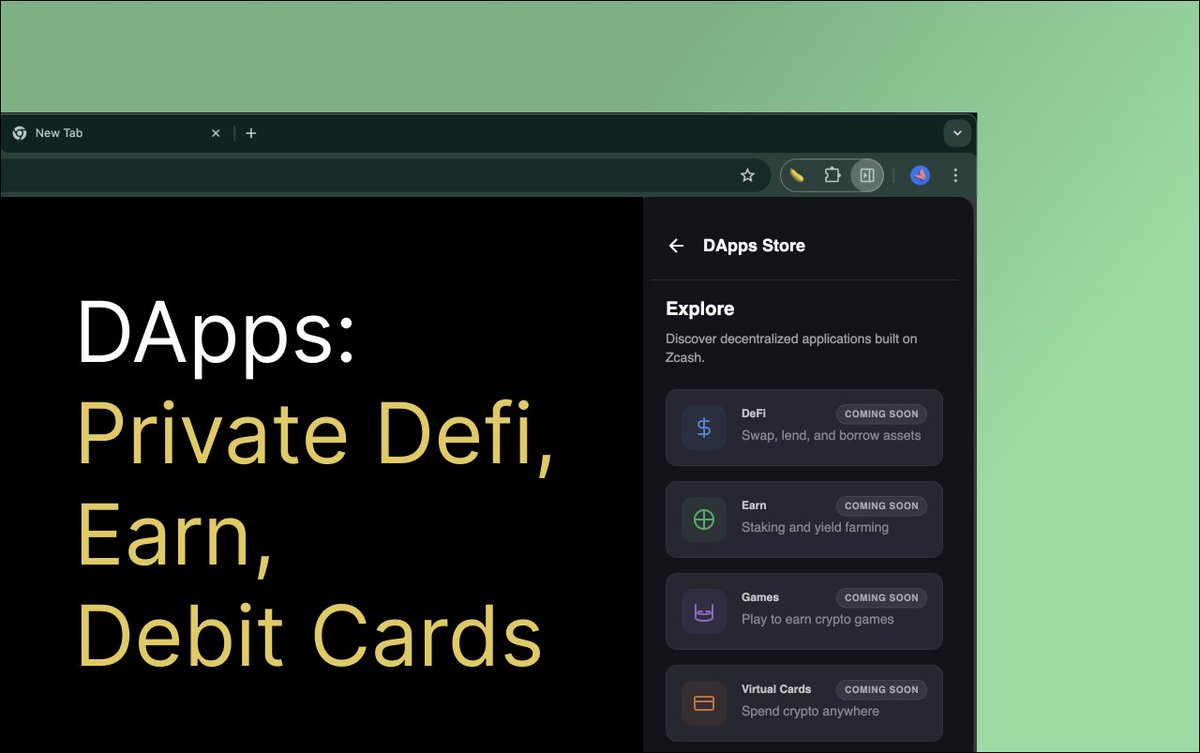Expand the tab search chevron dropdown
This screenshot has width=1200, height=753.
[x=957, y=133]
